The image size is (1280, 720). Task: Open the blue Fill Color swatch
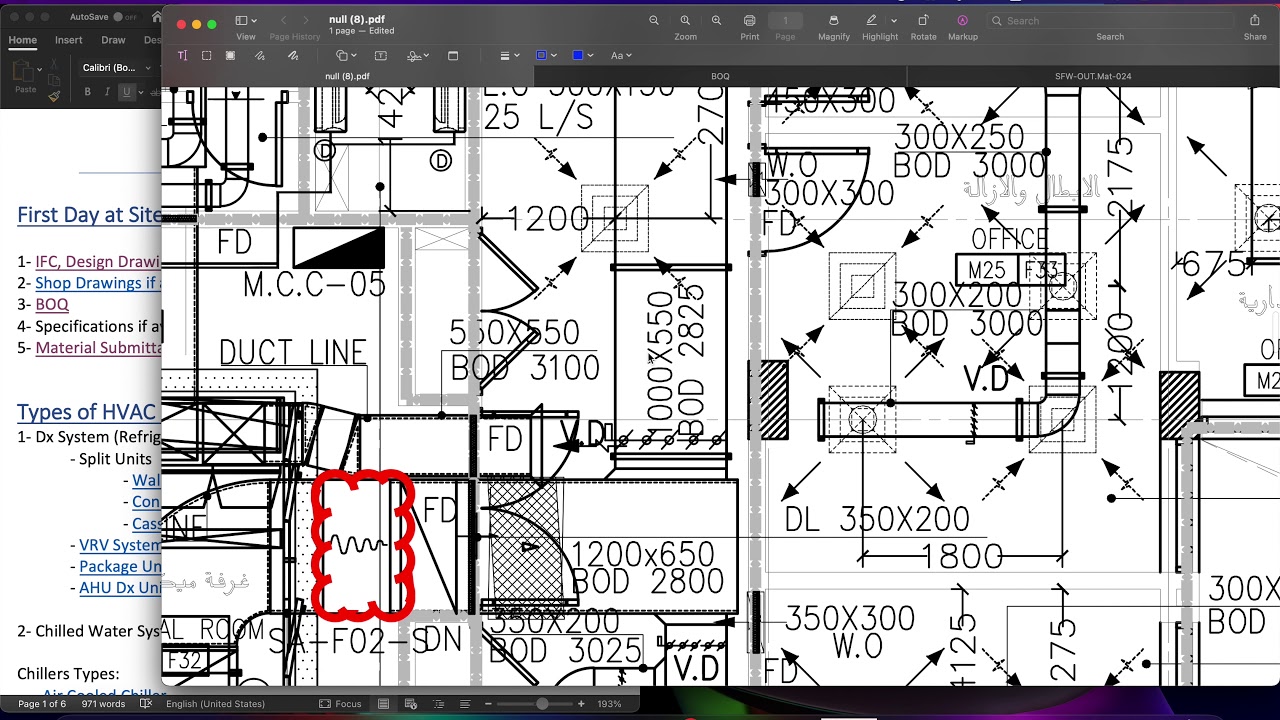(582, 56)
